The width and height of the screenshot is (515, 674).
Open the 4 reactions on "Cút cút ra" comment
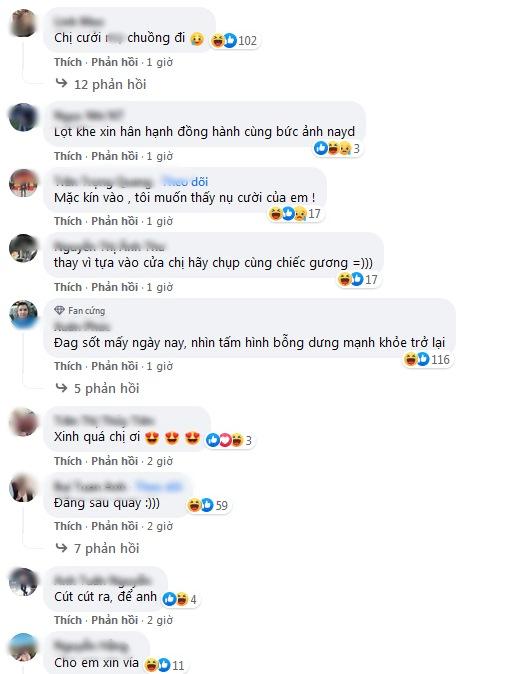point(180,599)
